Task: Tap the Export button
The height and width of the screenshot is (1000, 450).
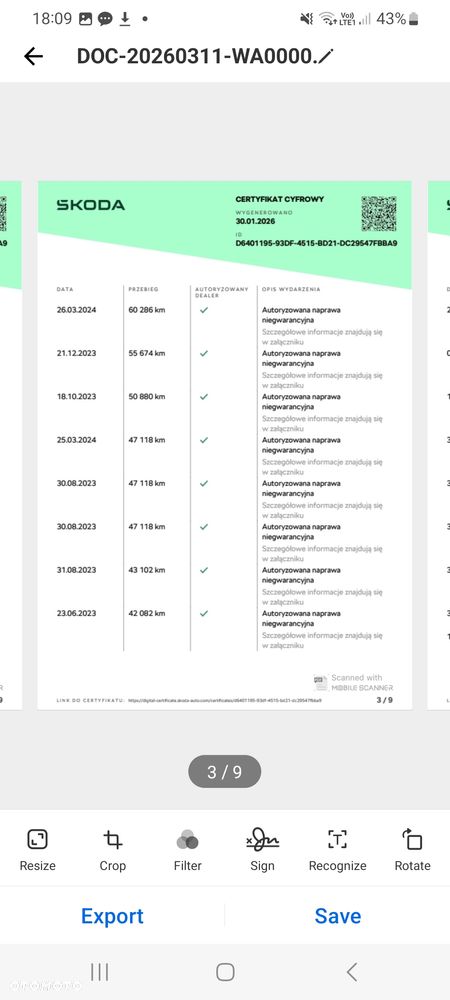Action: coord(112,916)
